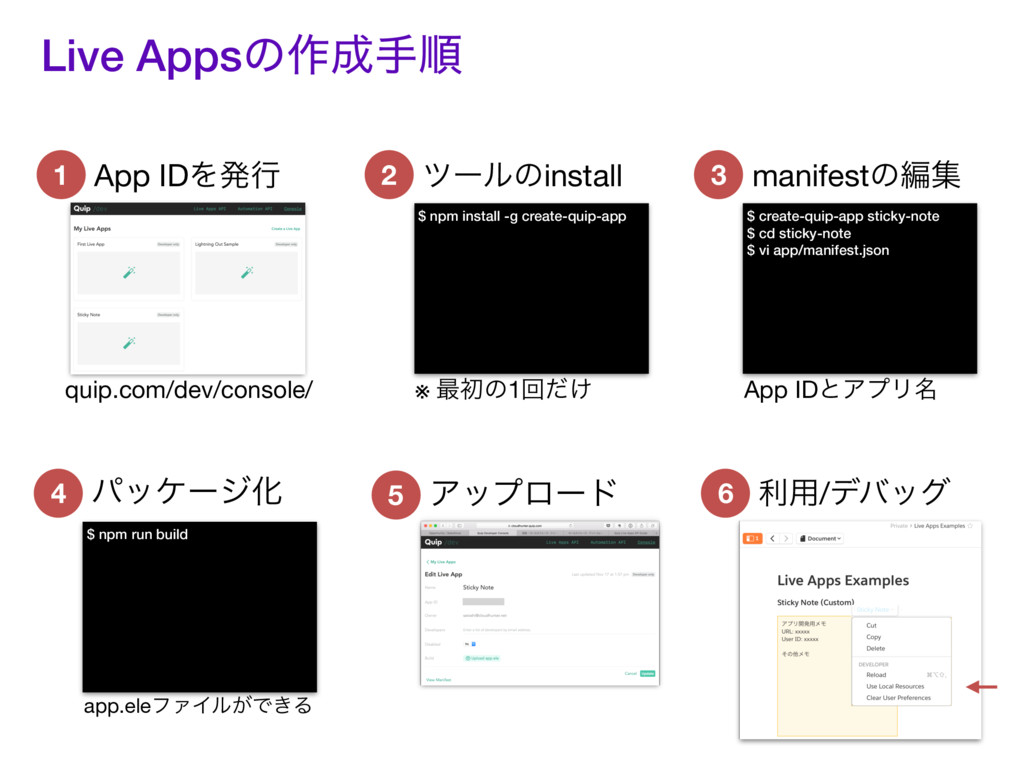The height and width of the screenshot is (768, 1024).
Task: Click Console link in My Live Apps console
Action: [x=293, y=209]
